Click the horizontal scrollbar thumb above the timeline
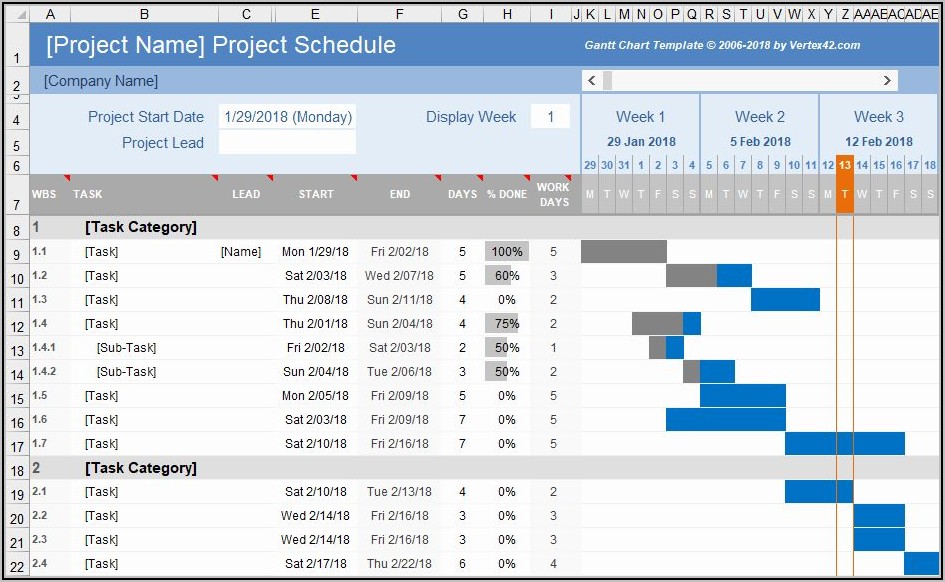945x582 pixels. [x=607, y=81]
